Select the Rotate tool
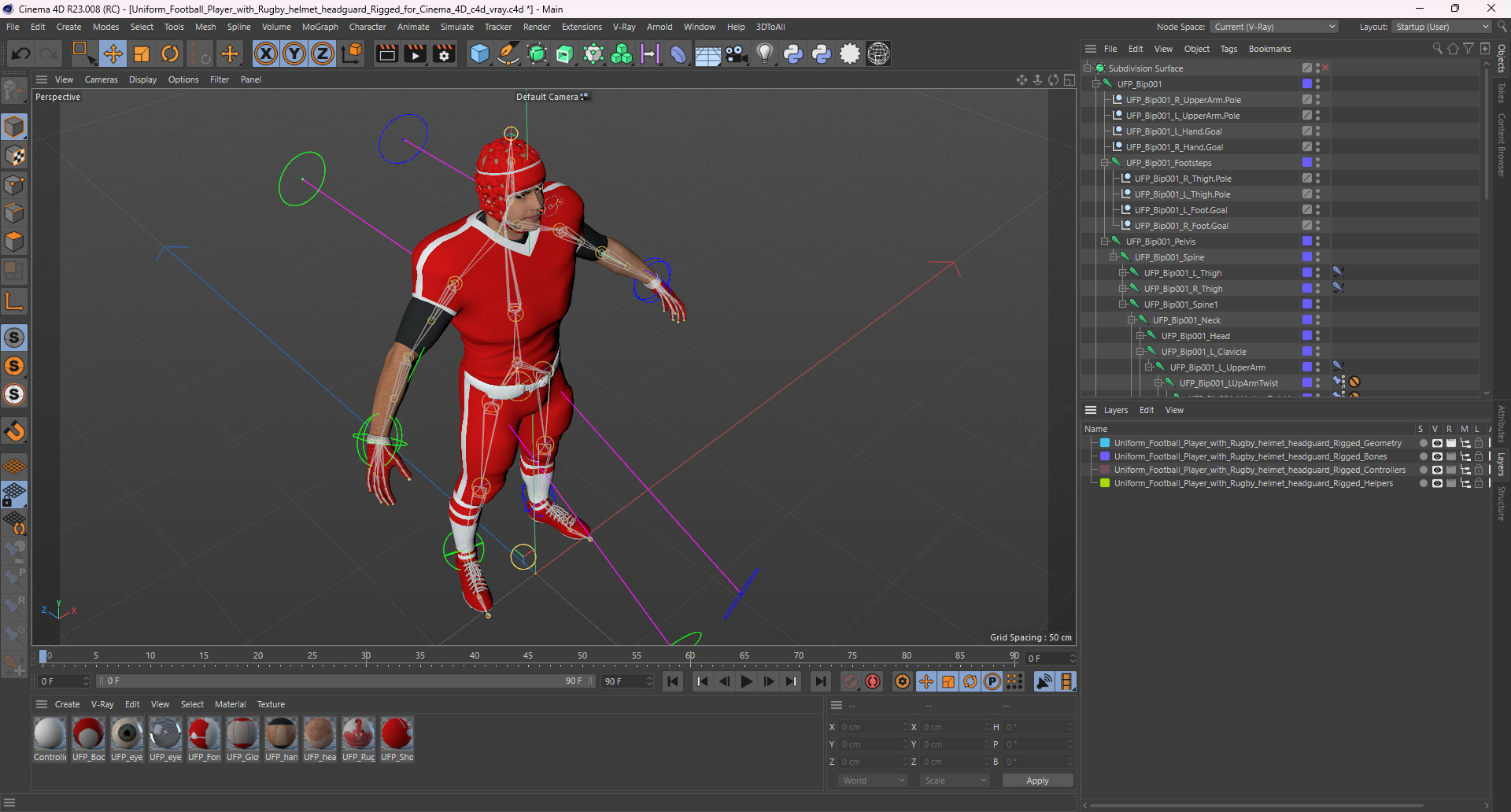The image size is (1511, 812). click(170, 54)
